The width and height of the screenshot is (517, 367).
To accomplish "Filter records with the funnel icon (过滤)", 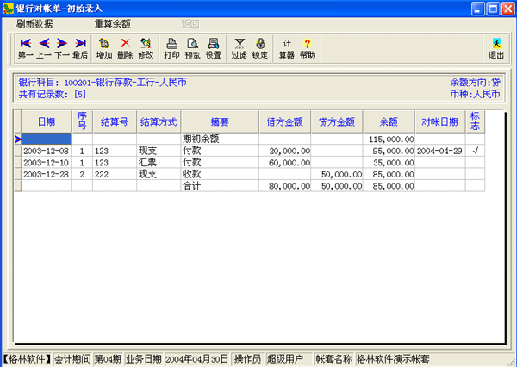I will [239, 48].
